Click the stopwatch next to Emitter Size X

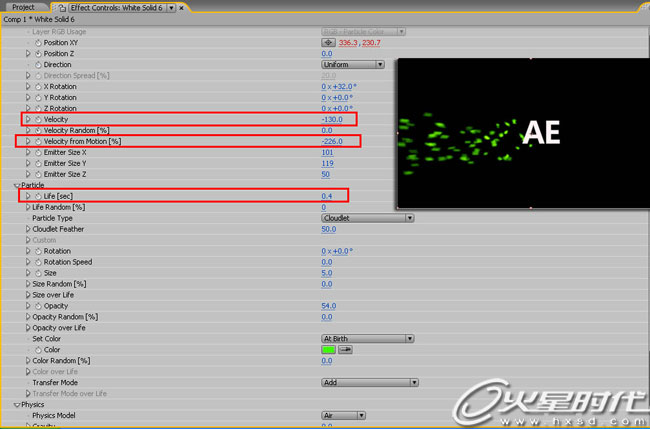tap(38, 153)
